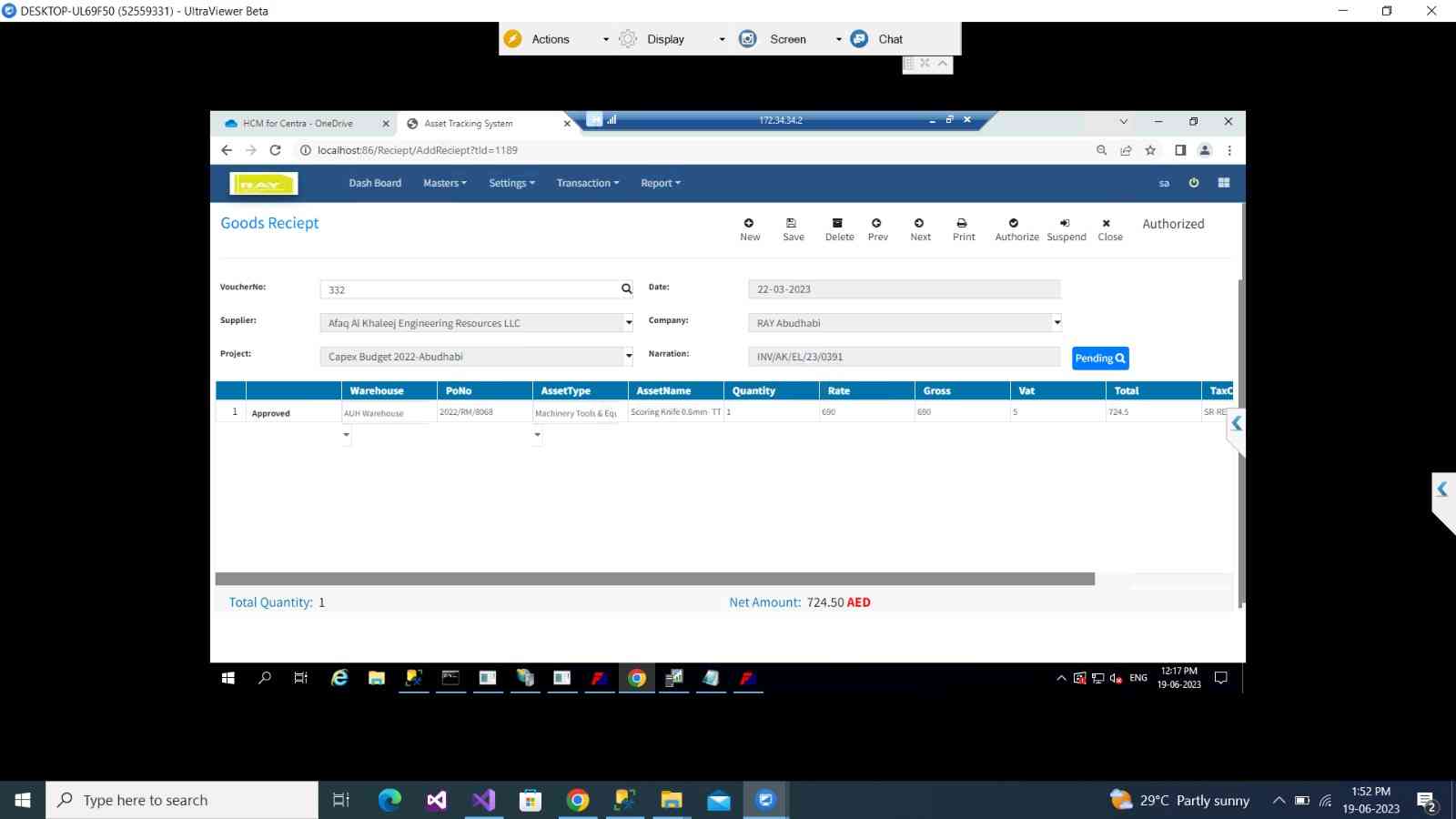The height and width of the screenshot is (819, 1456).
Task: Expand the Project dropdown
Action: pos(628,357)
